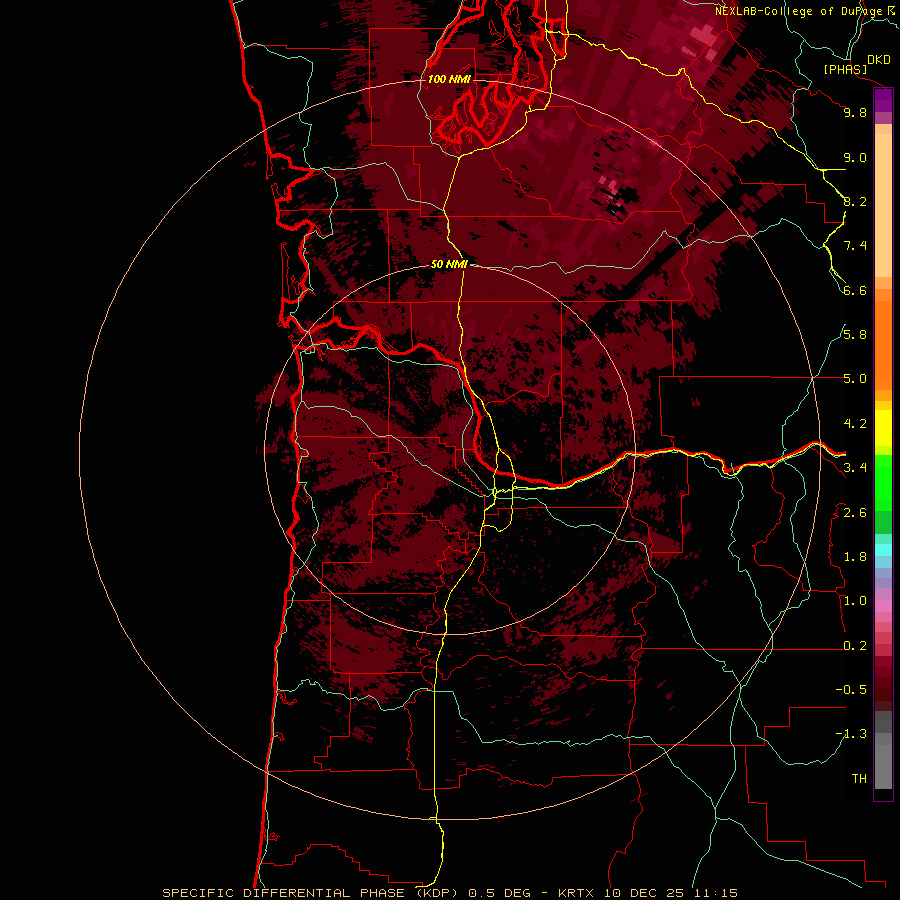Click the 8.2 value on color scale
This screenshot has width=900, height=900.
pos(855,201)
